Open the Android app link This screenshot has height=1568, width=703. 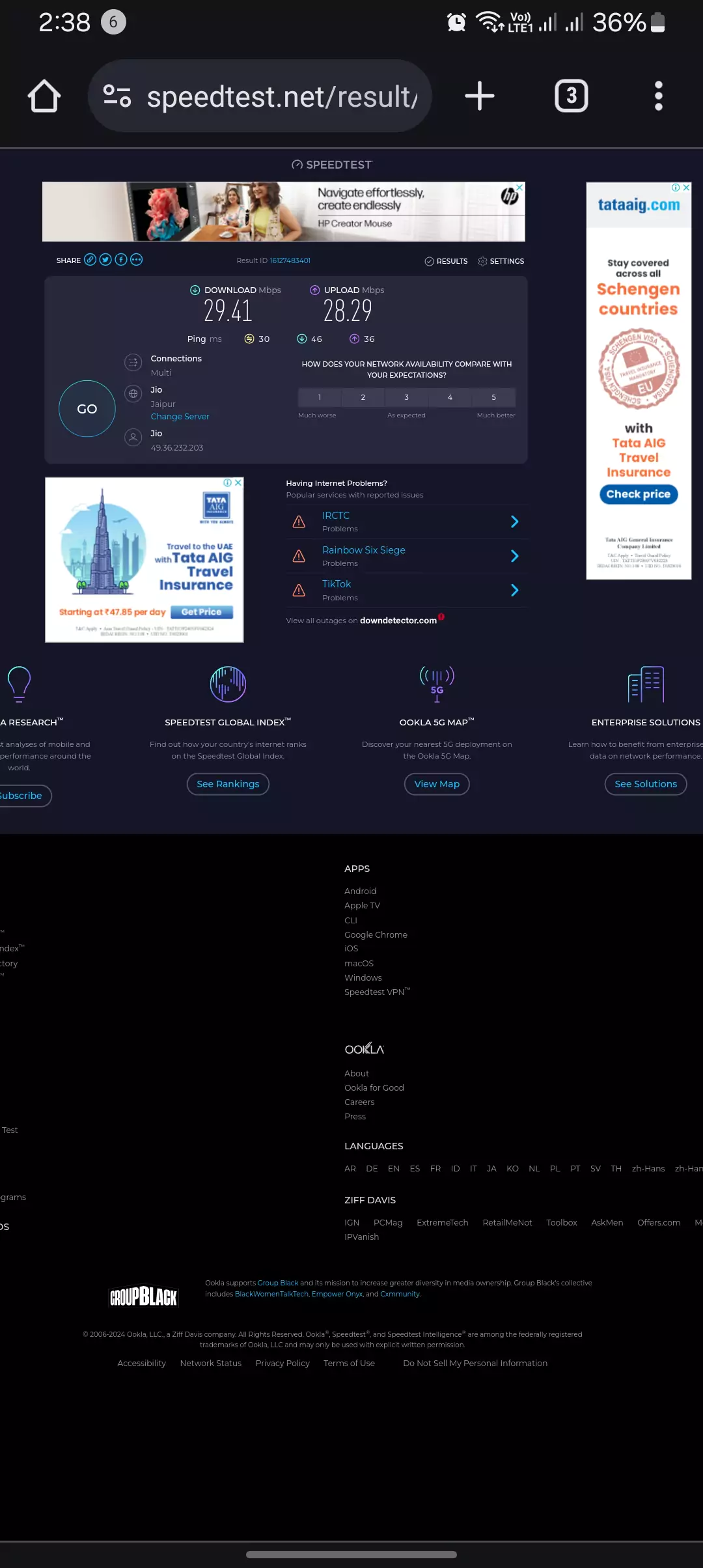pyautogui.click(x=360, y=891)
